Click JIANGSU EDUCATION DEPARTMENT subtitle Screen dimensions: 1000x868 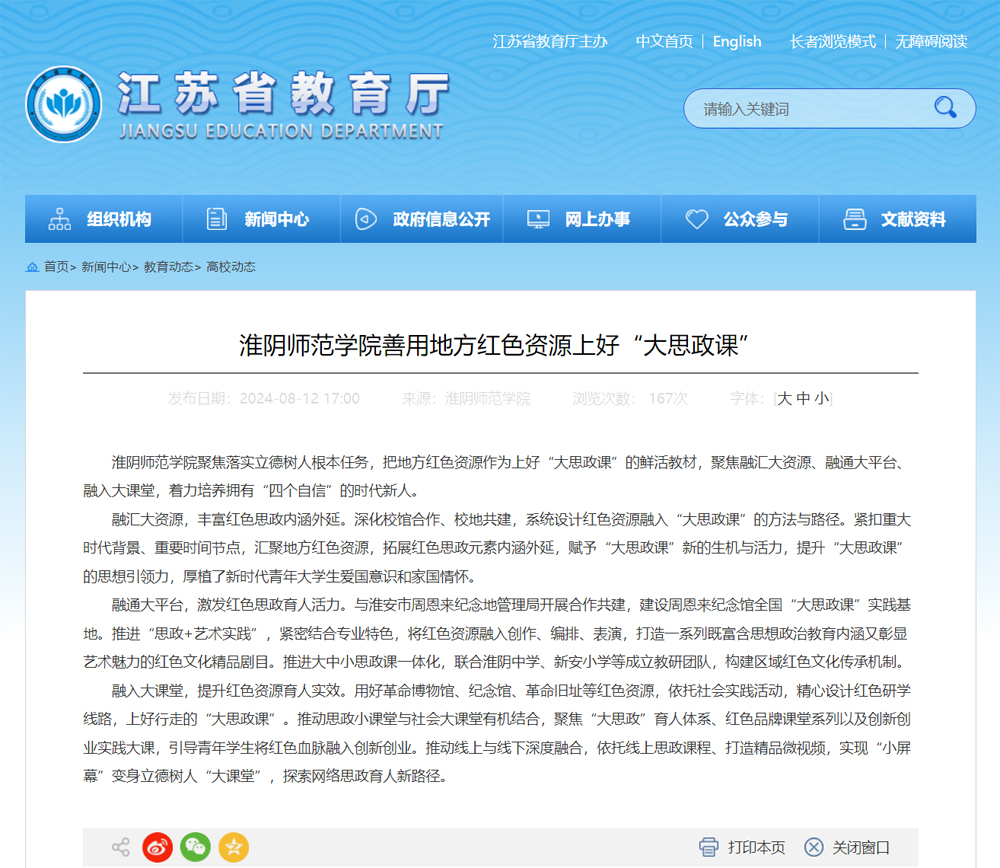tap(281, 131)
